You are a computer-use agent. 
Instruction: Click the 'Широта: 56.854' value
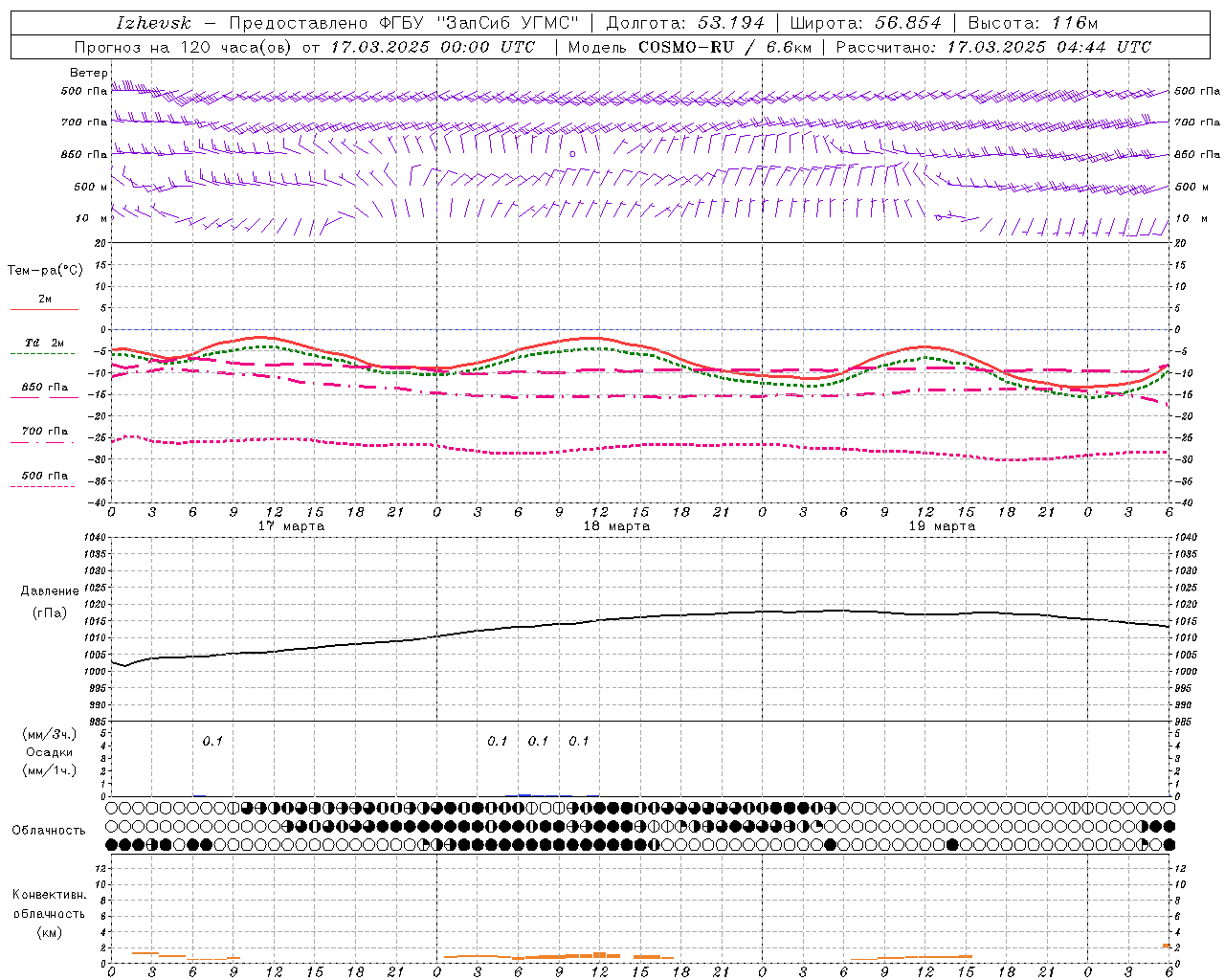[865, 23]
